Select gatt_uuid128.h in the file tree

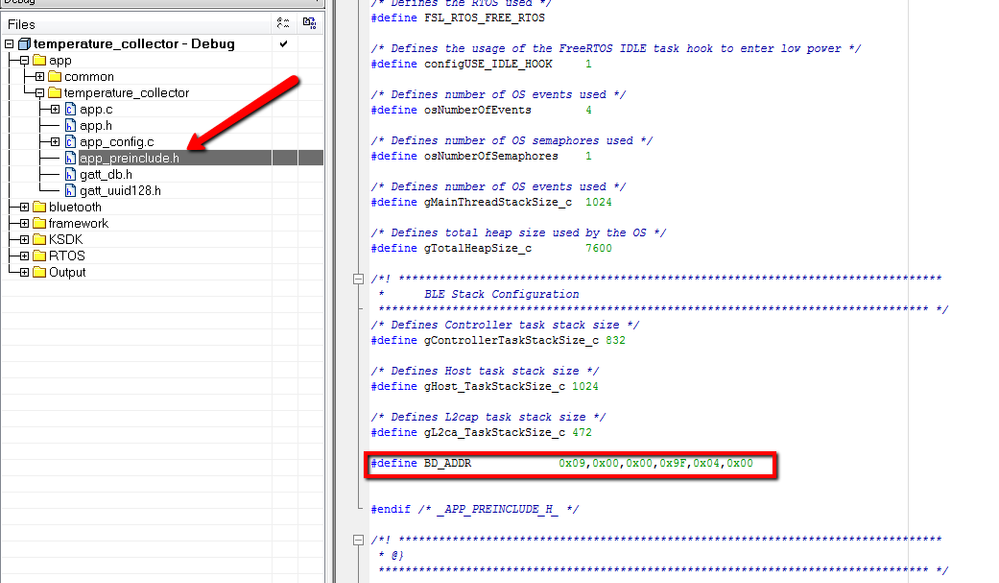[x=120, y=191]
